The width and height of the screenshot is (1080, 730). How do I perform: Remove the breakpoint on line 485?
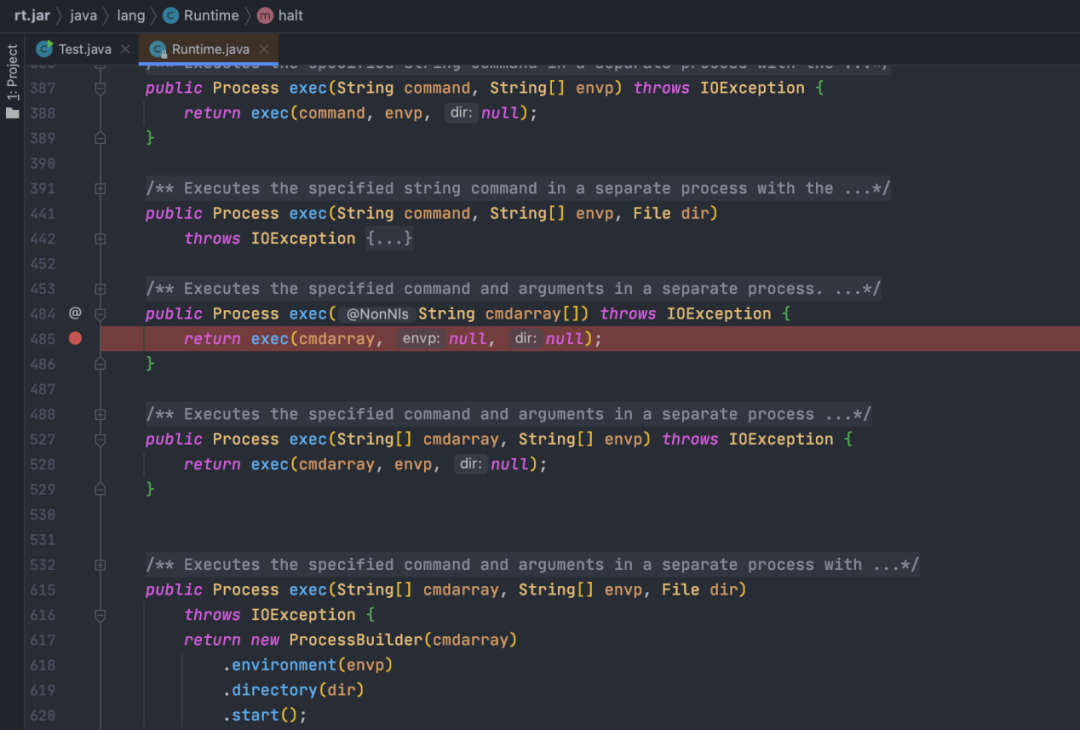pyautogui.click(x=75, y=338)
